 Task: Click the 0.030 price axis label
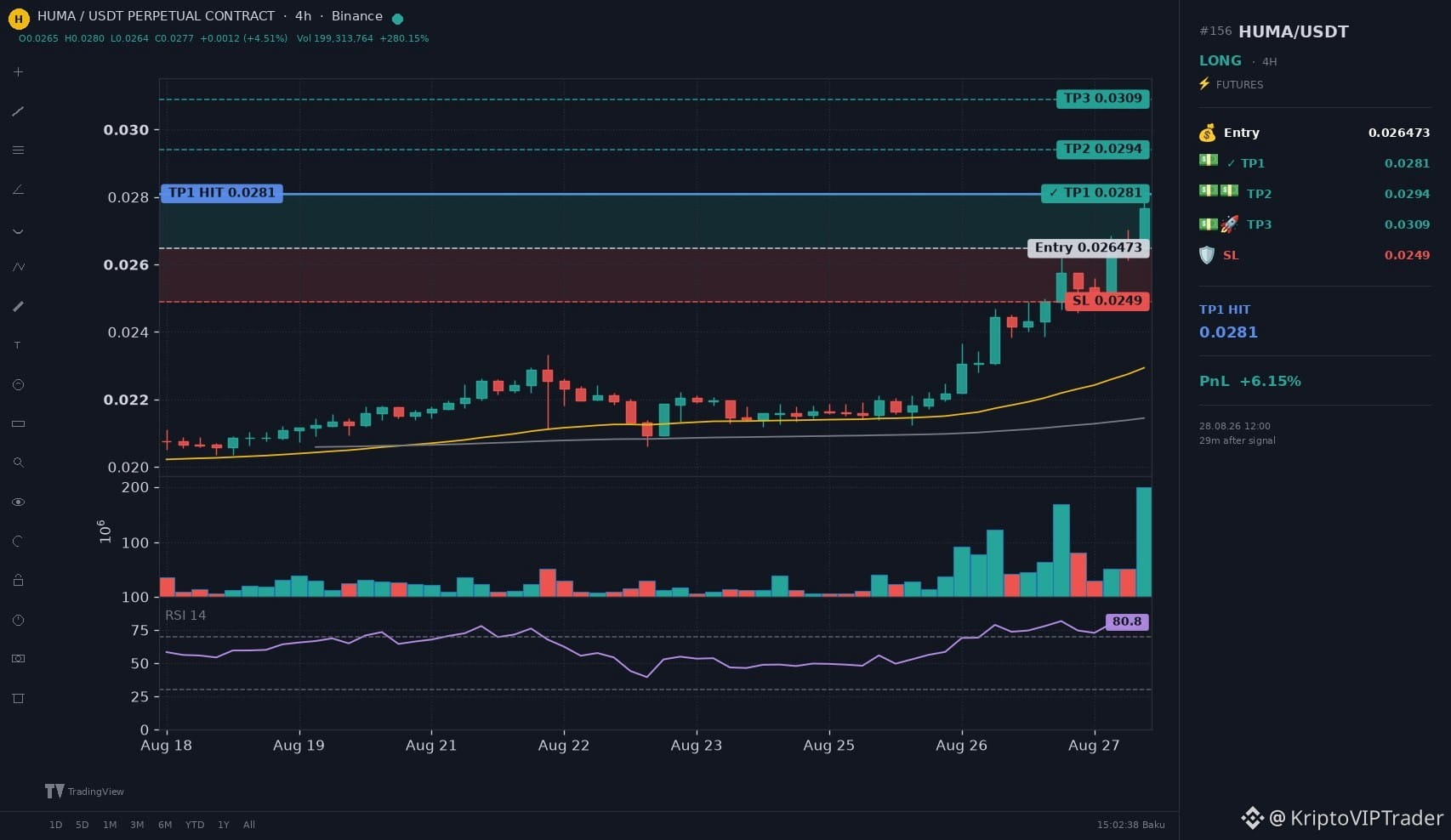126,130
